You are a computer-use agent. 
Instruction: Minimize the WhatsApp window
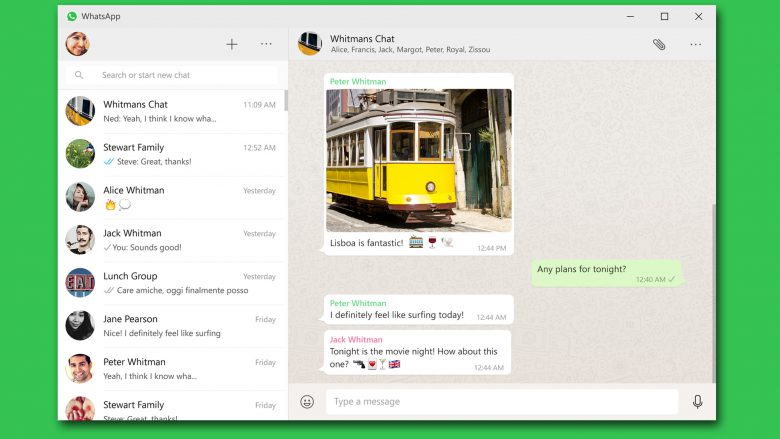pyautogui.click(x=630, y=16)
